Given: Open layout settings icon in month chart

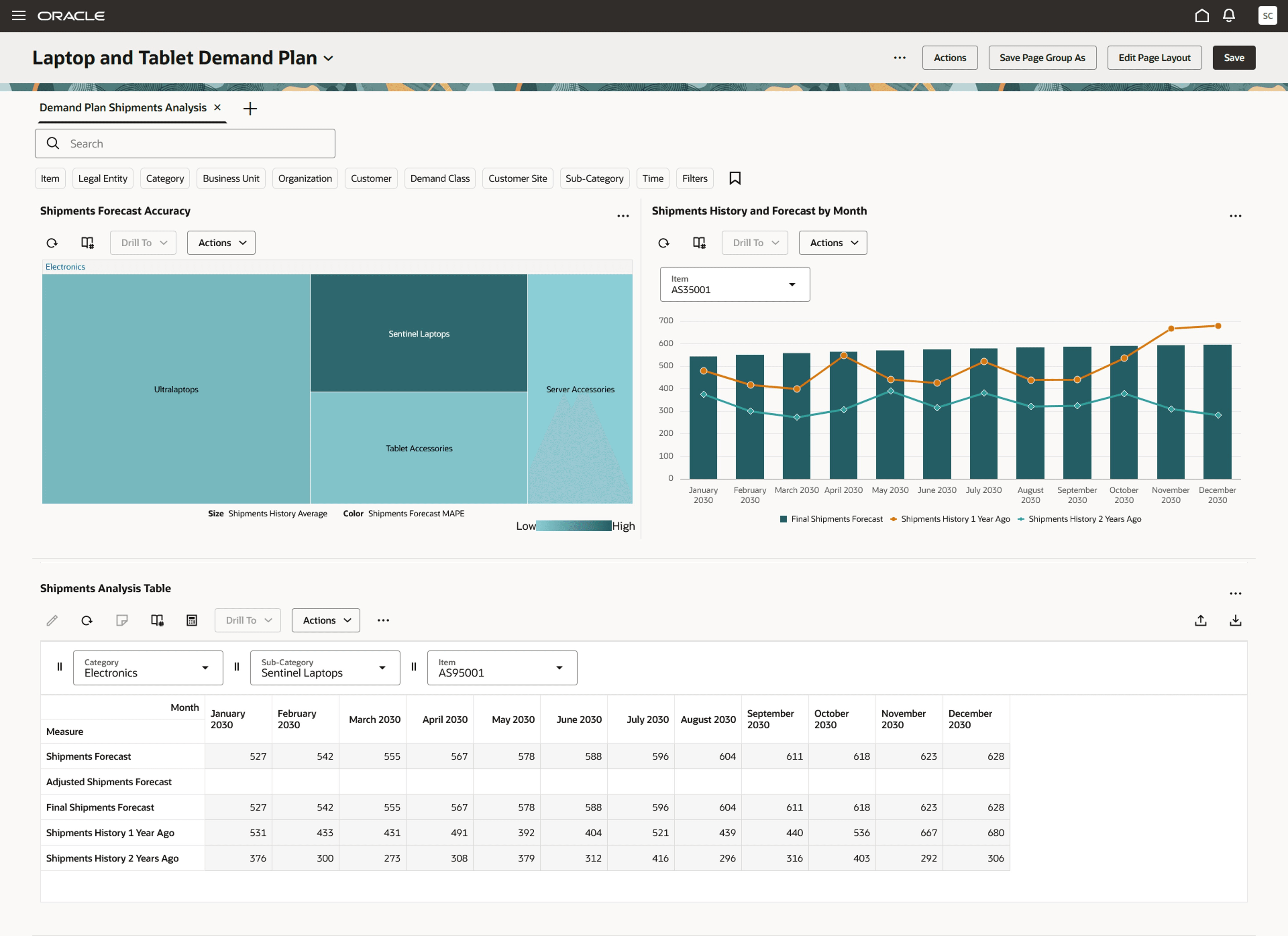Looking at the screenshot, I should tap(699, 243).
